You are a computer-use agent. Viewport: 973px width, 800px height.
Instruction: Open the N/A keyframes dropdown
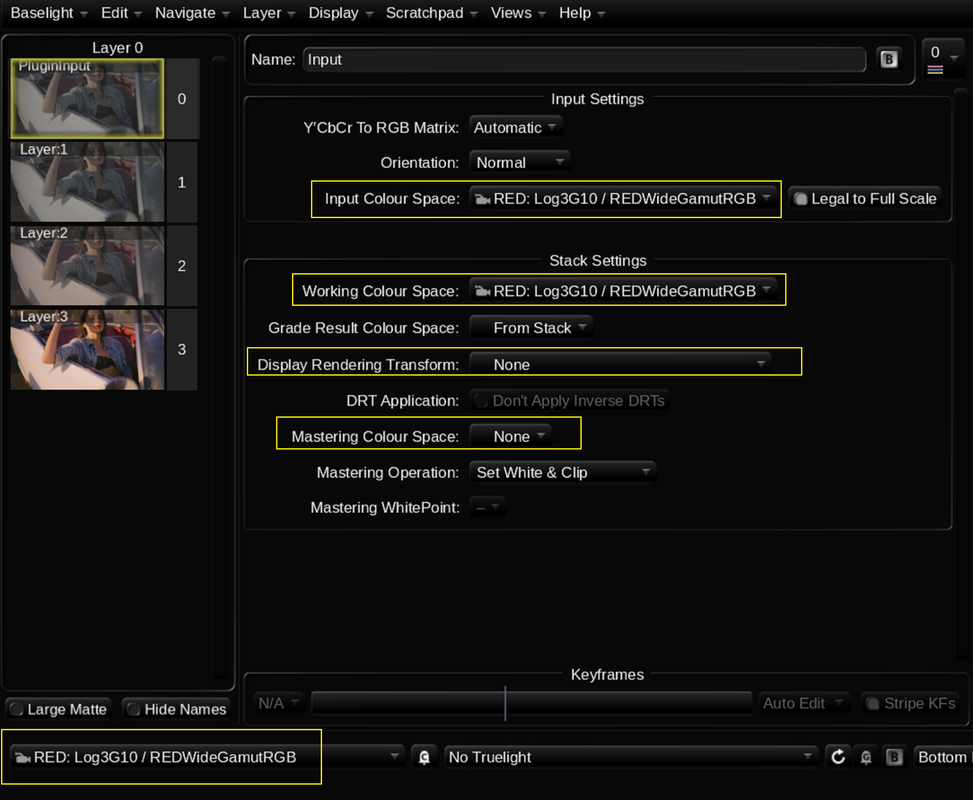coord(279,703)
